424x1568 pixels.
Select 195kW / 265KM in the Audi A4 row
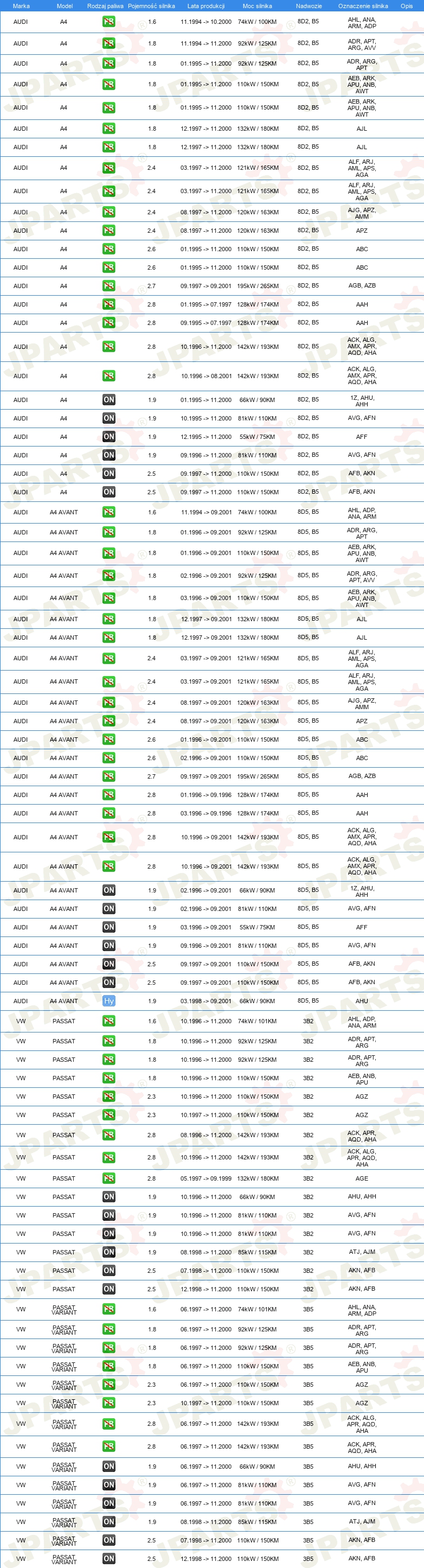click(x=258, y=286)
